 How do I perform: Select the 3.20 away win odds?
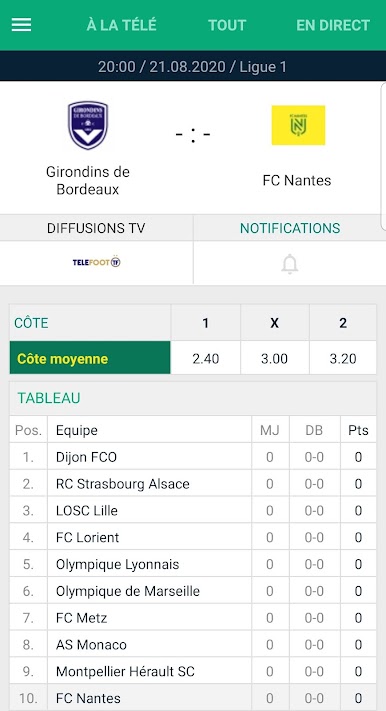tap(343, 359)
